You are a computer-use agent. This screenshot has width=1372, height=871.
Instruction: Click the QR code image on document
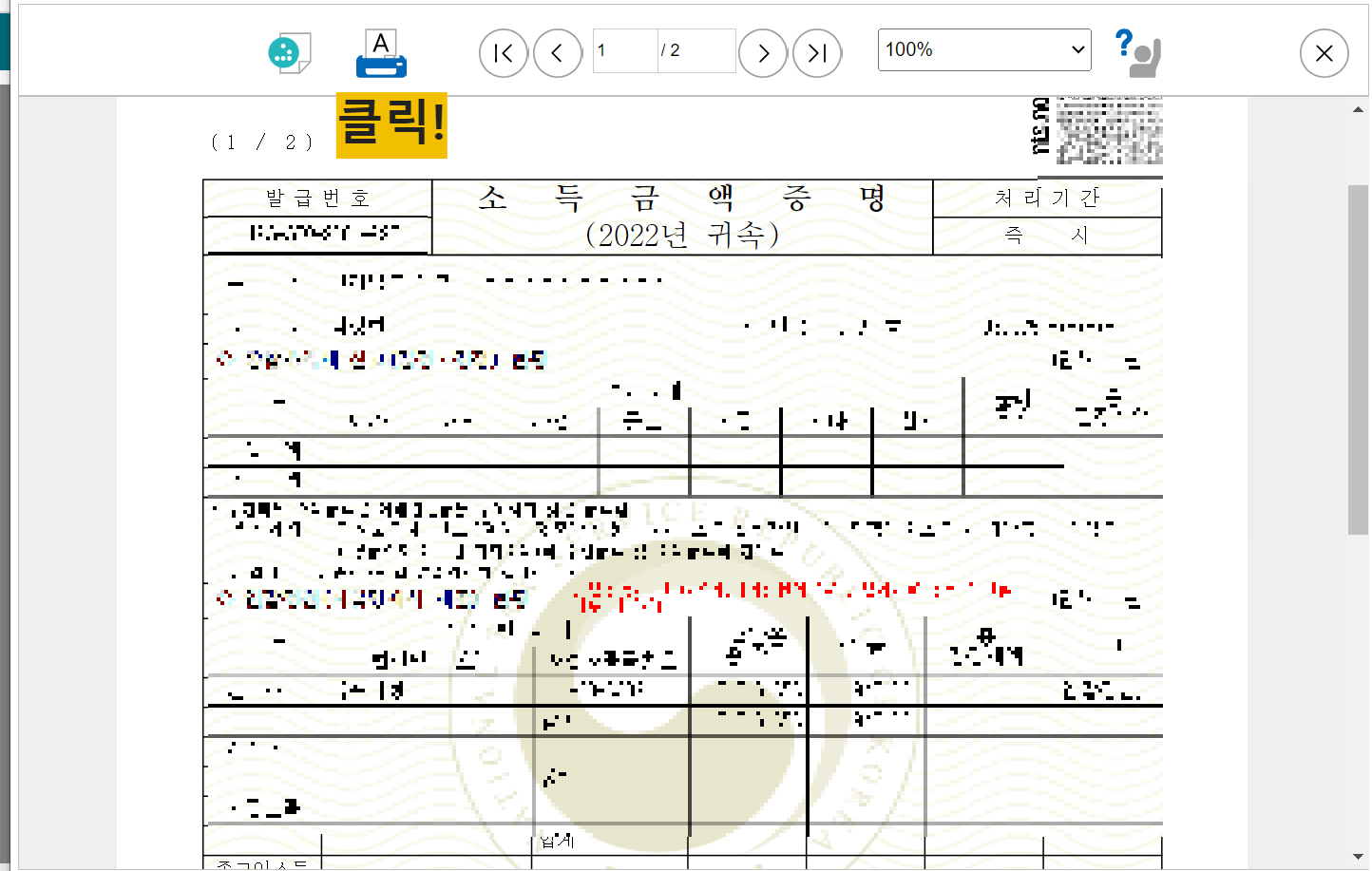pos(1109,130)
